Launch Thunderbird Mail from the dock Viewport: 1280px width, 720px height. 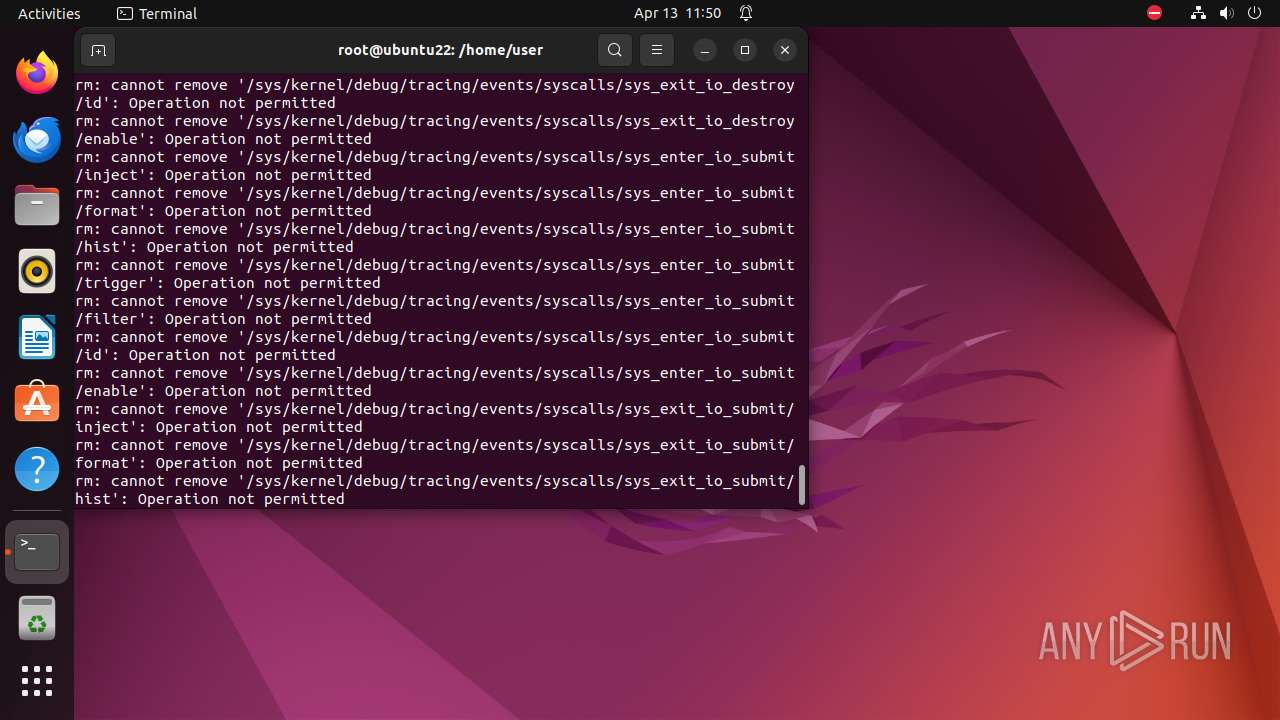point(37,139)
